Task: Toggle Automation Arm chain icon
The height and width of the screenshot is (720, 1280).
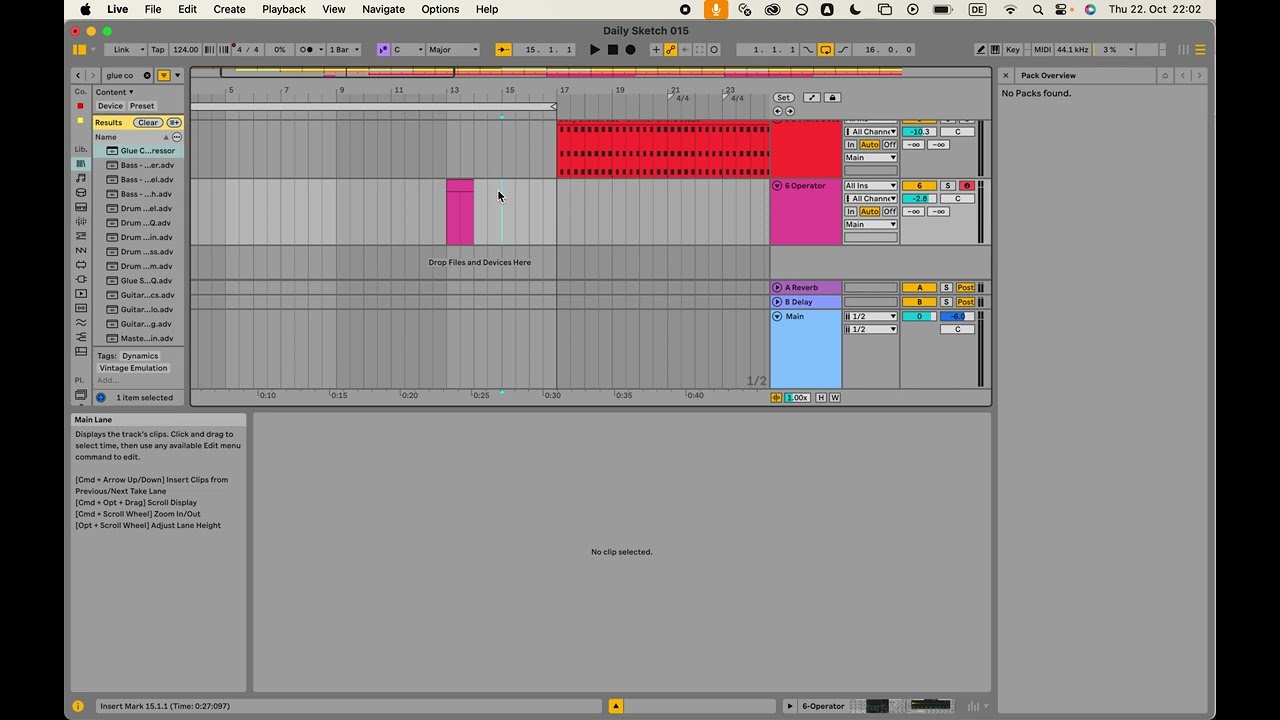Action: [x=671, y=49]
